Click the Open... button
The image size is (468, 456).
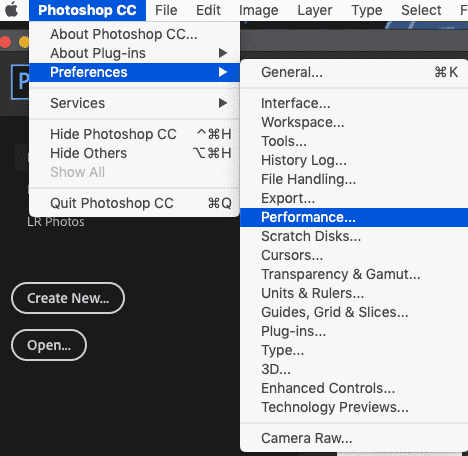(49, 345)
